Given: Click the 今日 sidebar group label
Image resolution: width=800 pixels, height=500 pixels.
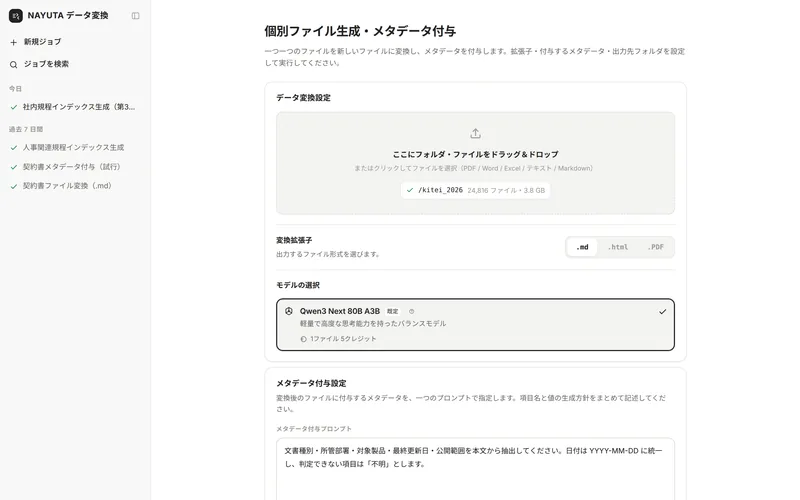Looking at the screenshot, I should (x=15, y=89).
